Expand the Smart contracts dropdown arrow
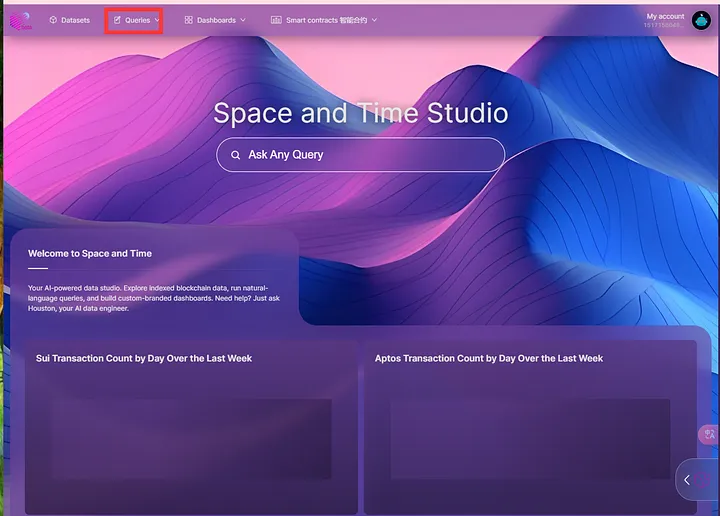Screen dimensions: 720x516 [374, 20]
